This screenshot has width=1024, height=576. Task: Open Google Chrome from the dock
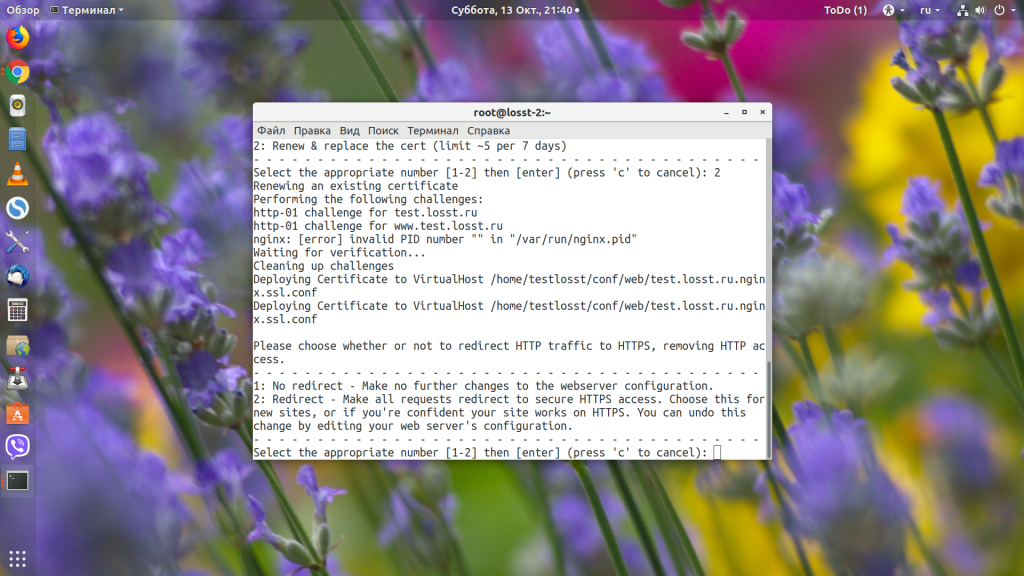pos(17,72)
